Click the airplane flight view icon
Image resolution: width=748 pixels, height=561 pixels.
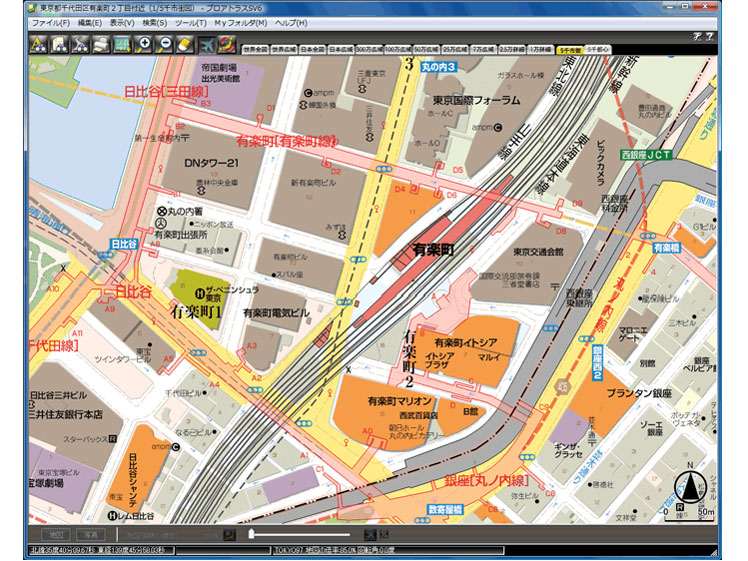(207, 44)
